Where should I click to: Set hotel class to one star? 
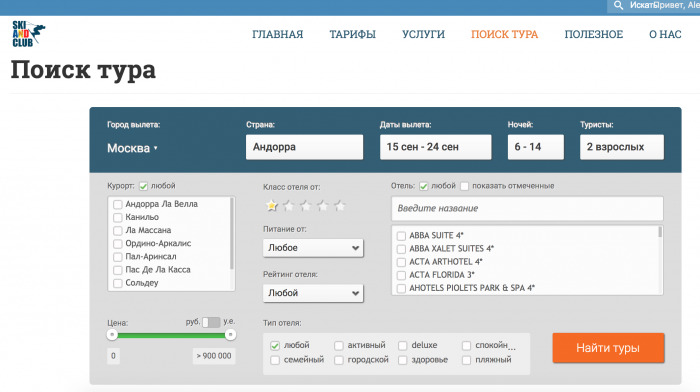click(271, 206)
